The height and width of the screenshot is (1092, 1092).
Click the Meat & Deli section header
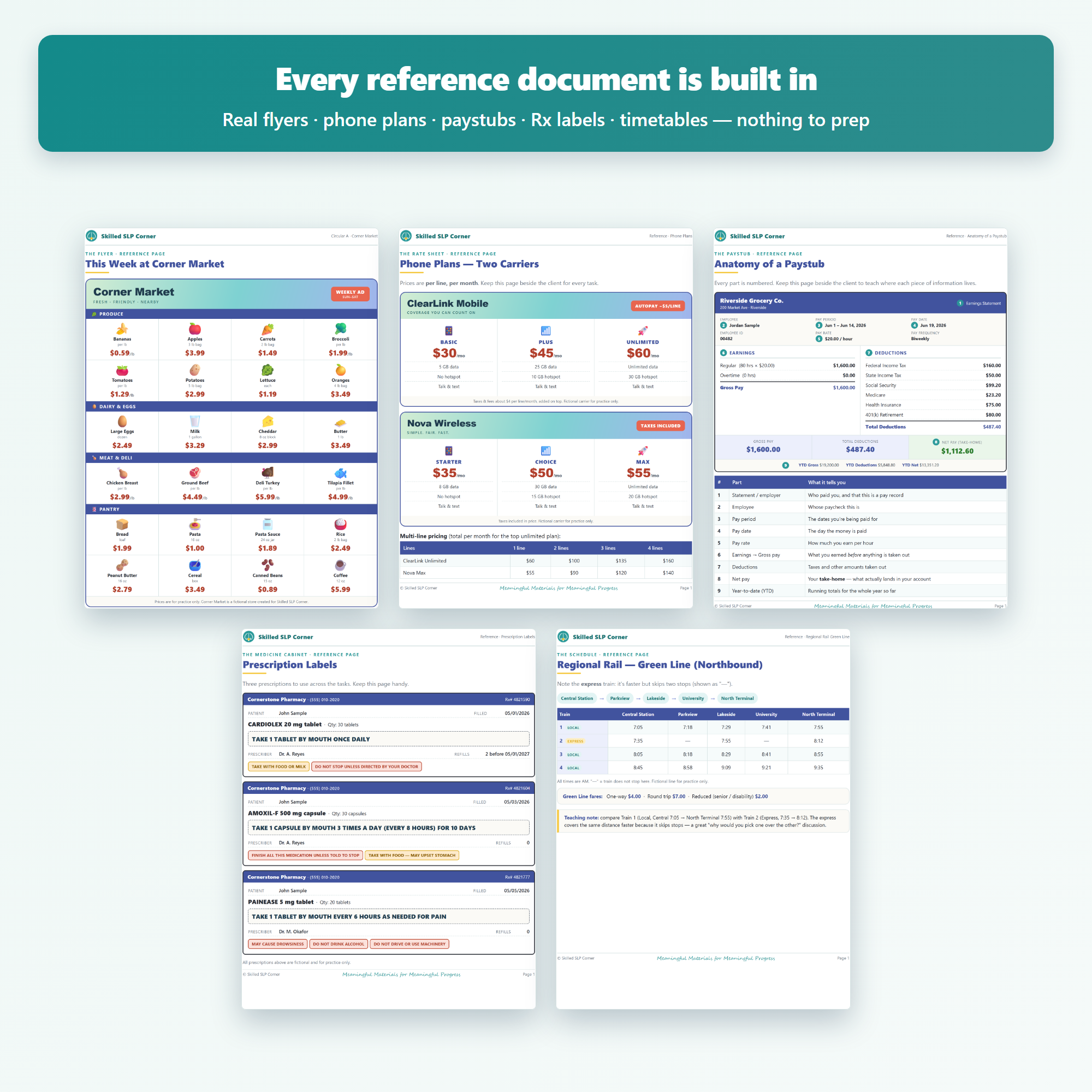tap(231, 458)
